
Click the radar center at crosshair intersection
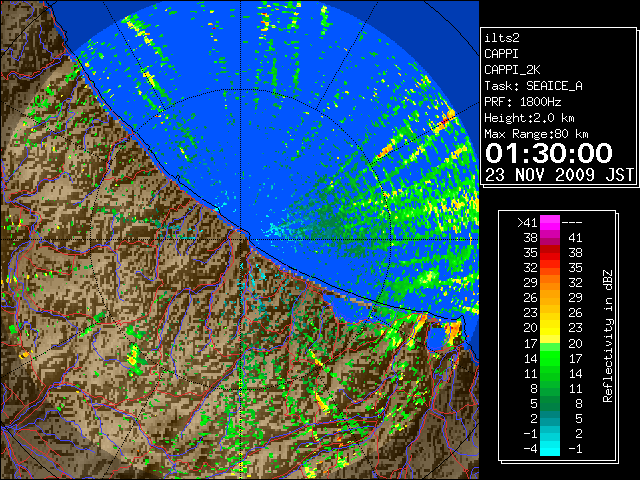pyautogui.click(x=241, y=239)
